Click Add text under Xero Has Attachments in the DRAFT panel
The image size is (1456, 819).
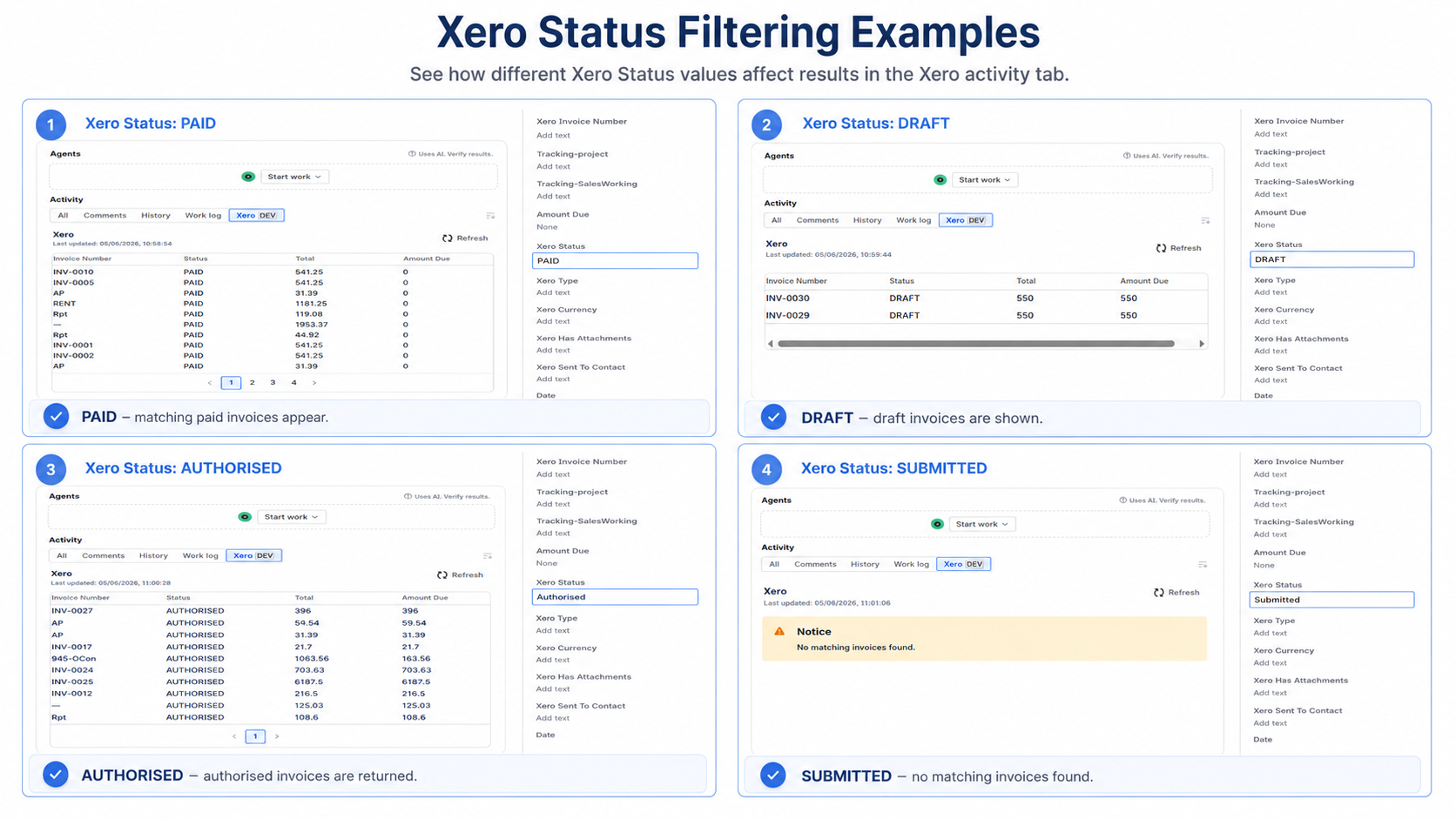pyautogui.click(x=1271, y=352)
